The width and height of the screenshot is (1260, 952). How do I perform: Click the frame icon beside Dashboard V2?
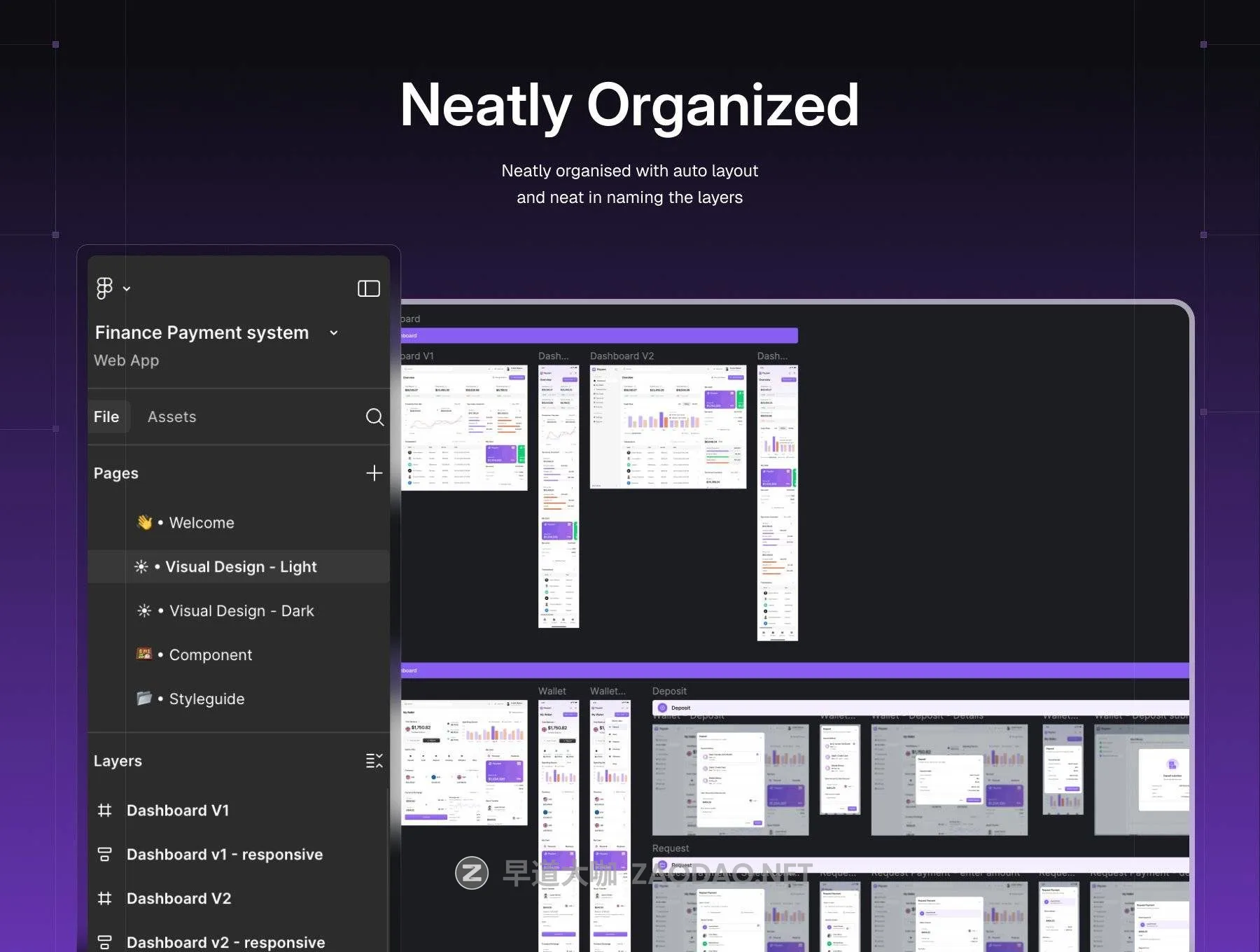click(105, 899)
